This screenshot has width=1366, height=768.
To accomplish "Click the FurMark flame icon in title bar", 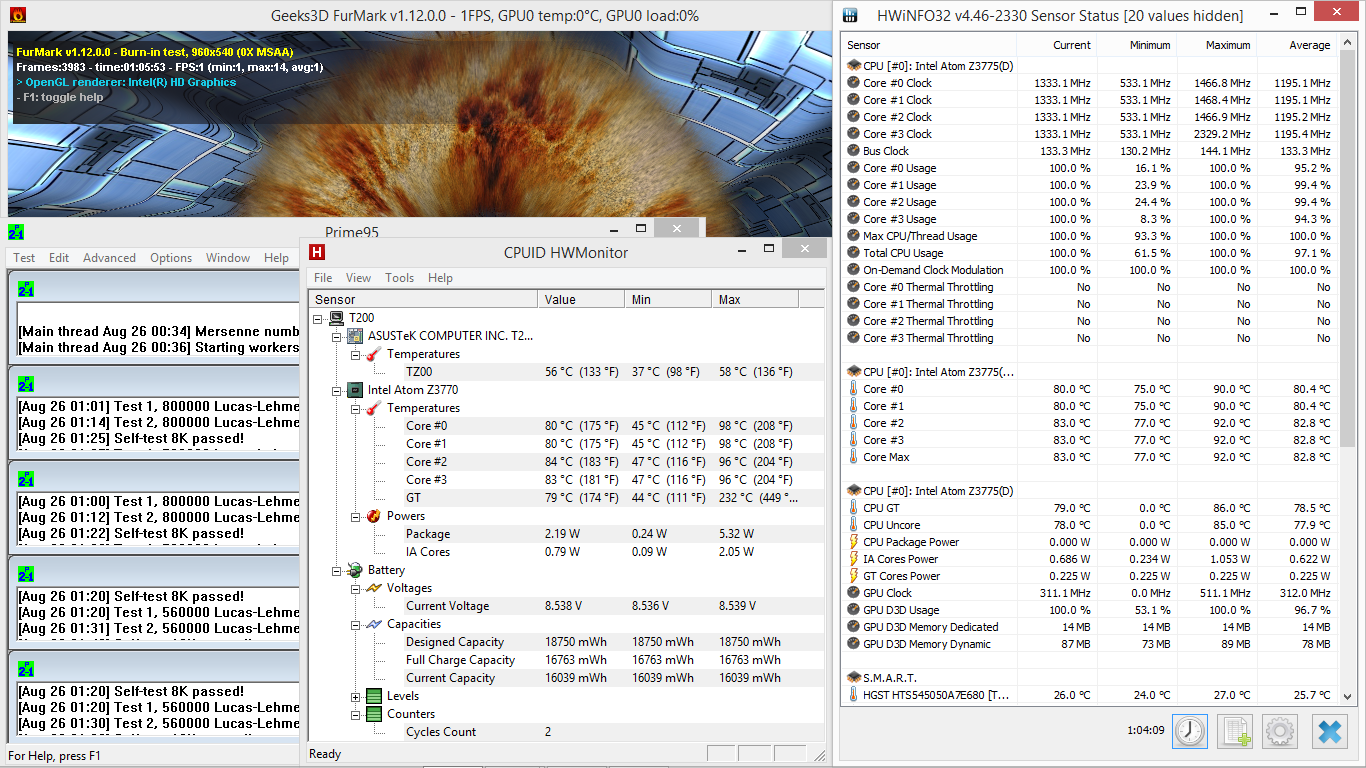I will [18, 15].
